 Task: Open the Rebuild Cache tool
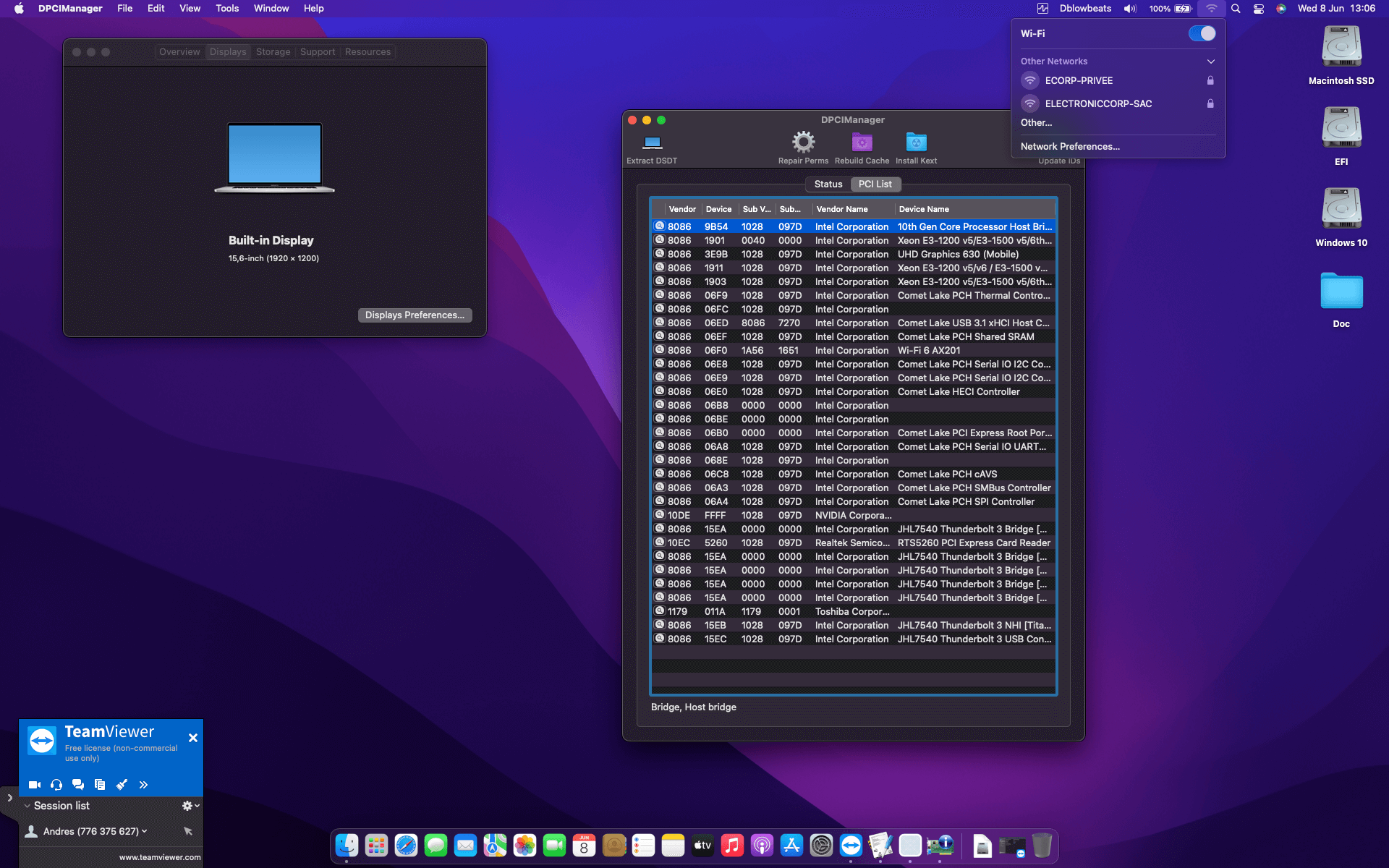862,142
